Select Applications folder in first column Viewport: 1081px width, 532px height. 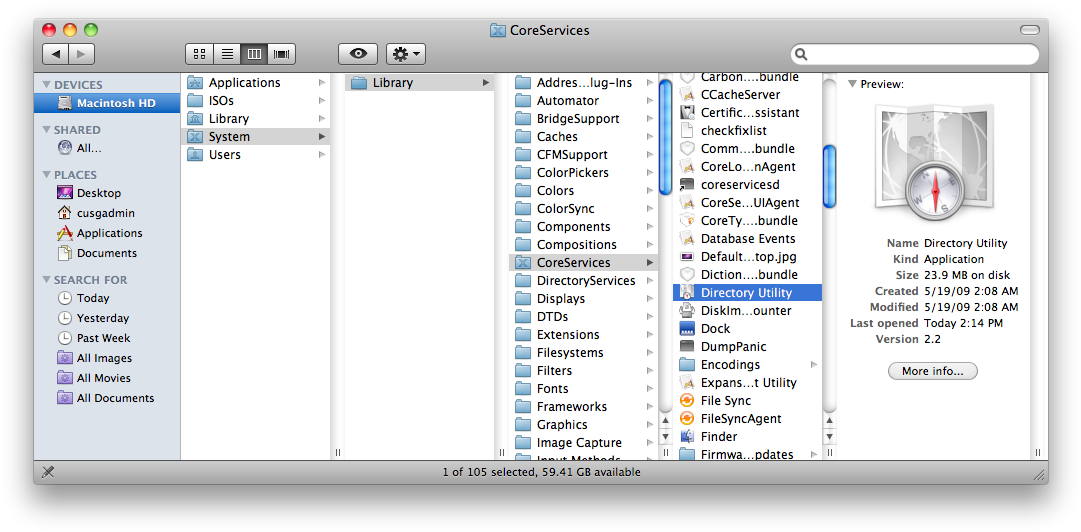pos(256,83)
